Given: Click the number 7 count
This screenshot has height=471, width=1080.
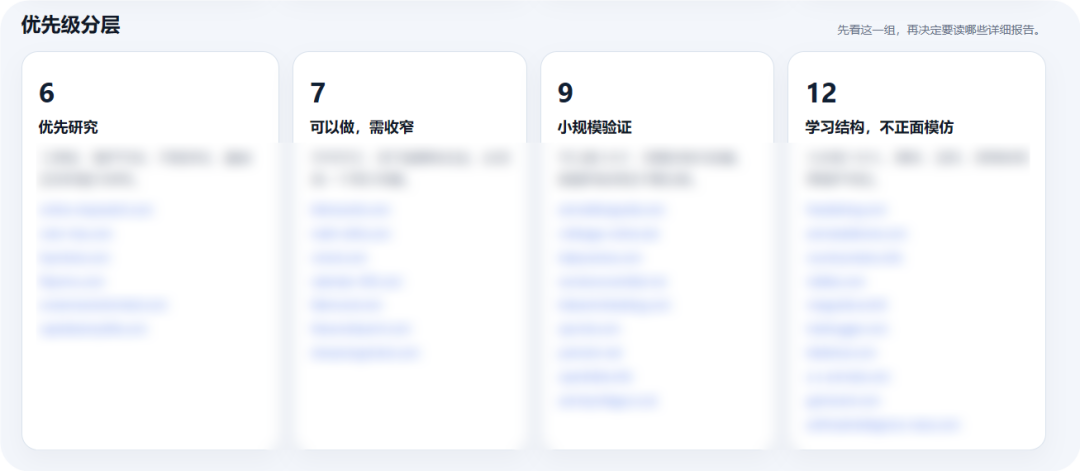Looking at the screenshot, I should point(318,93).
